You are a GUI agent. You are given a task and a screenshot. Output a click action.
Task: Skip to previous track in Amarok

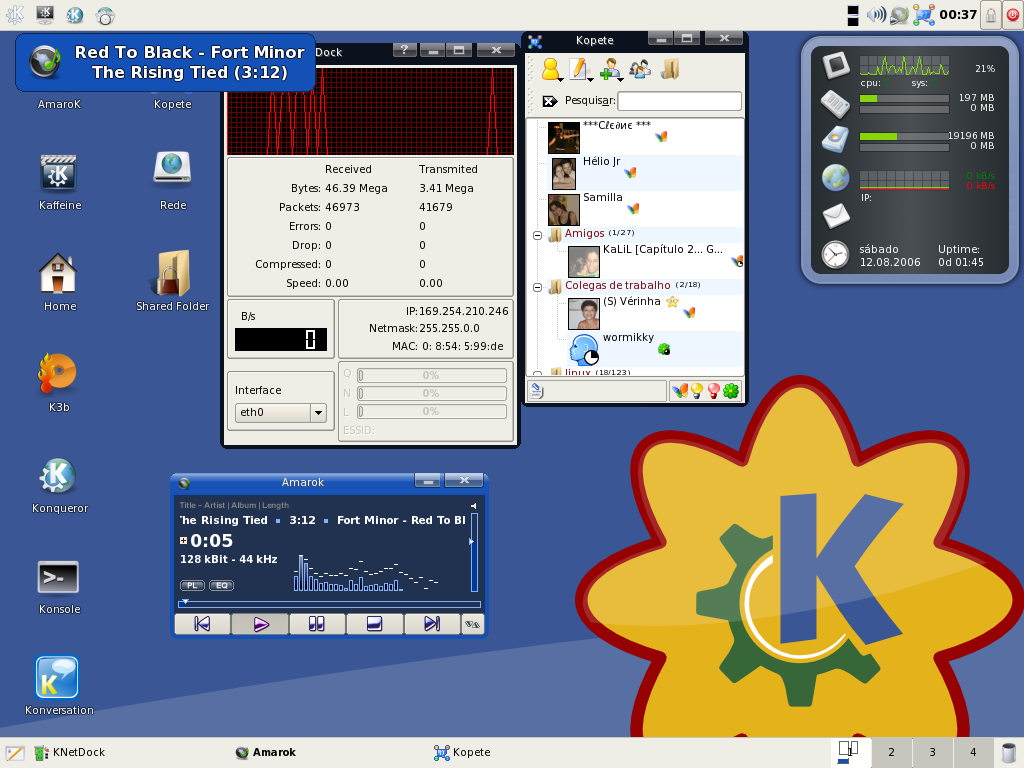point(202,624)
